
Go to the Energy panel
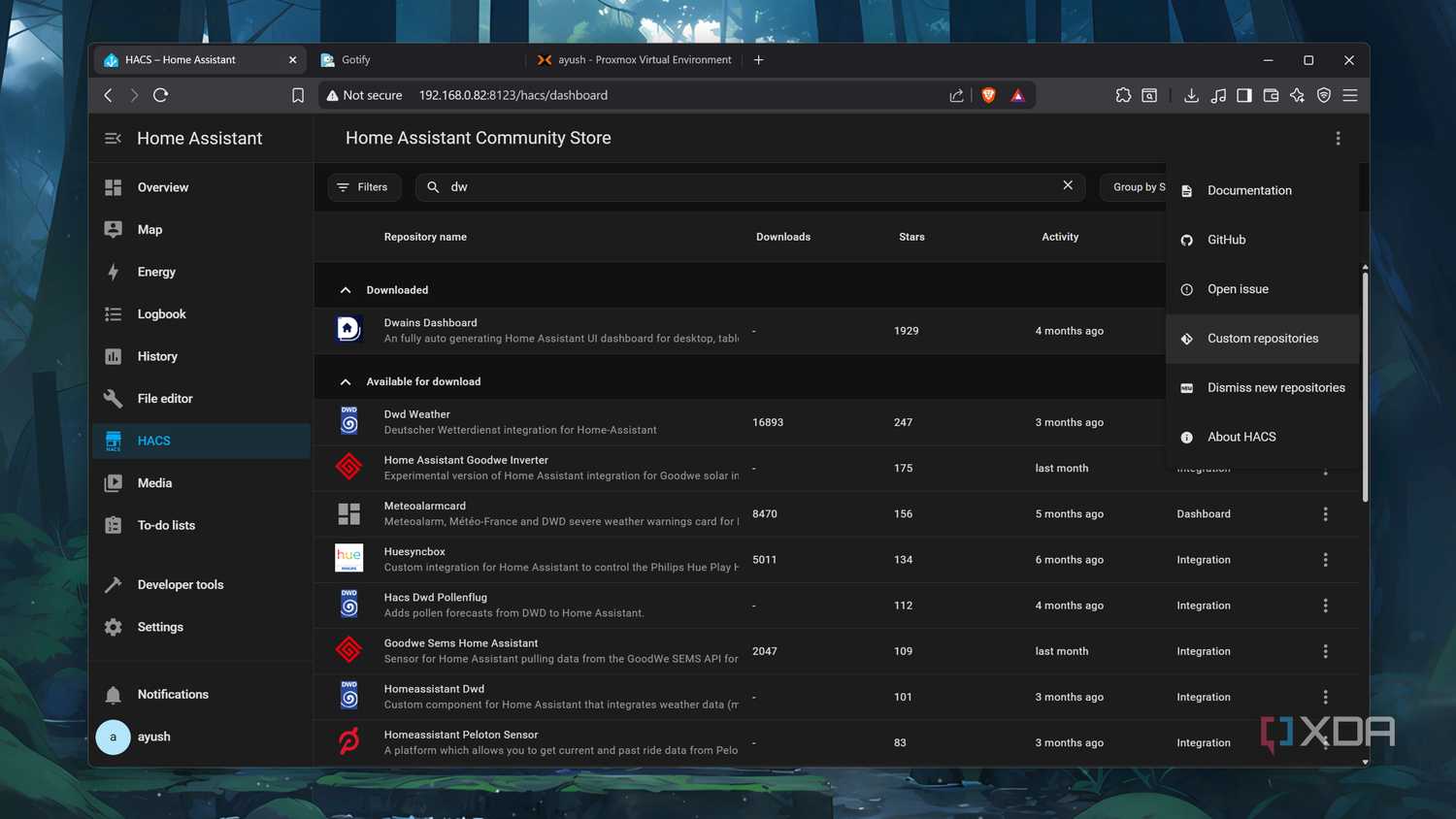(201, 272)
